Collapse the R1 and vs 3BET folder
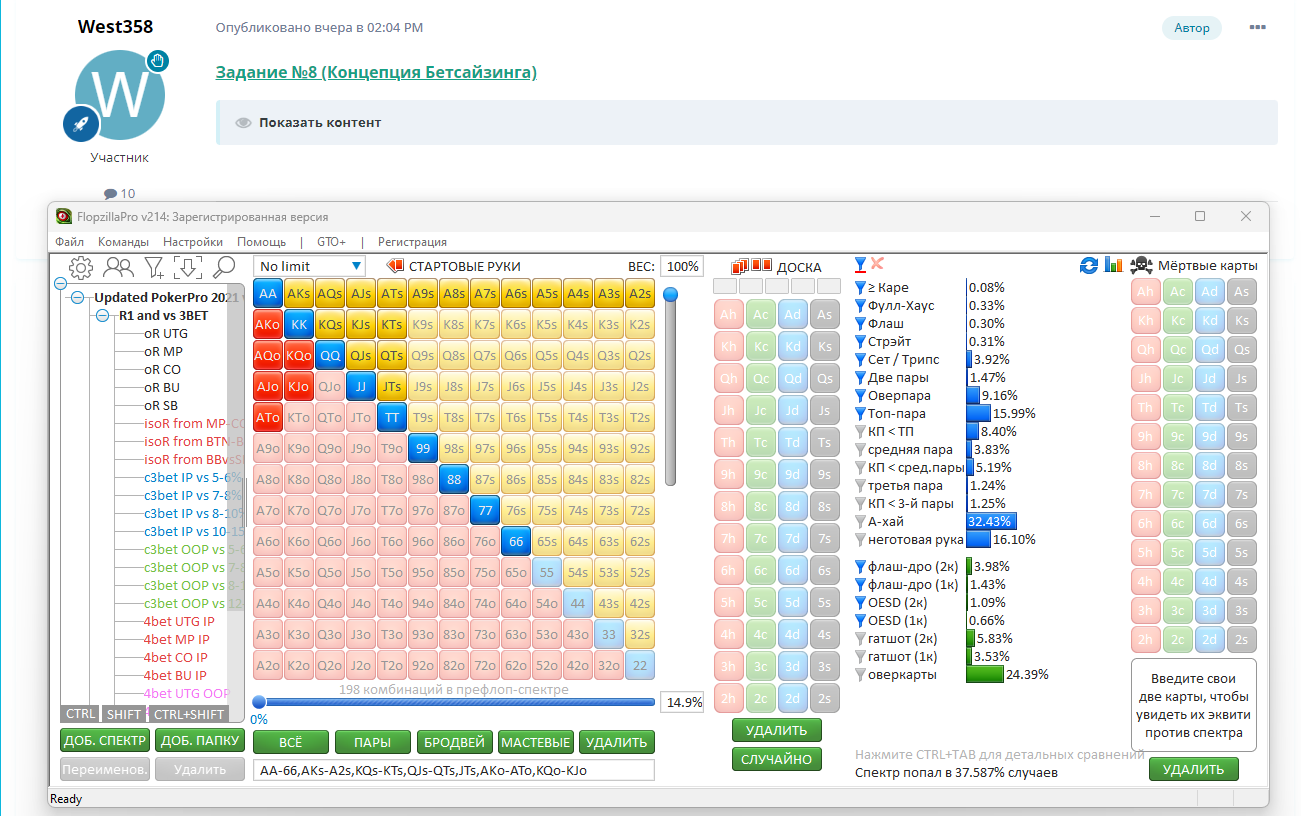 tap(103, 316)
